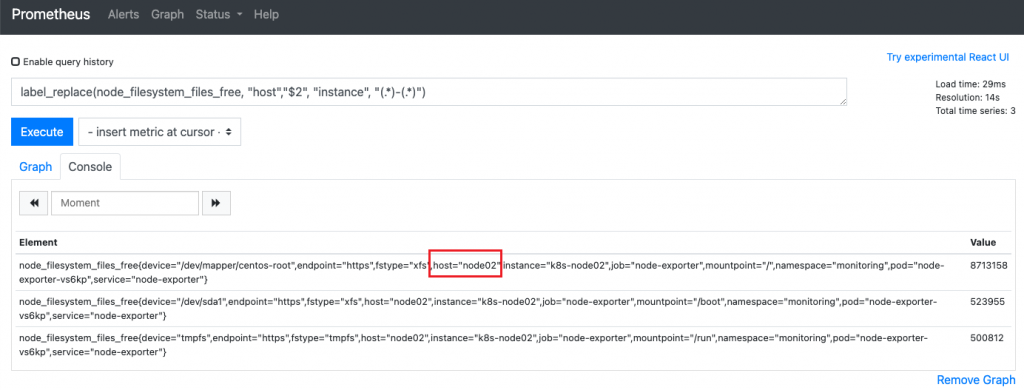Open the Help page
The image size is (1024, 390).
click(x=266, y=14)
